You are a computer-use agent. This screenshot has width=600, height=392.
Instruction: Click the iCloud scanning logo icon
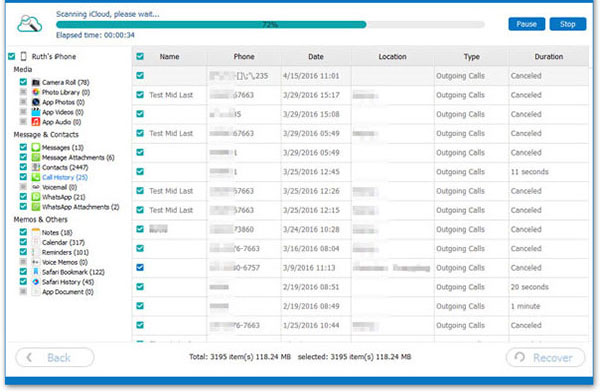point(29,24)
